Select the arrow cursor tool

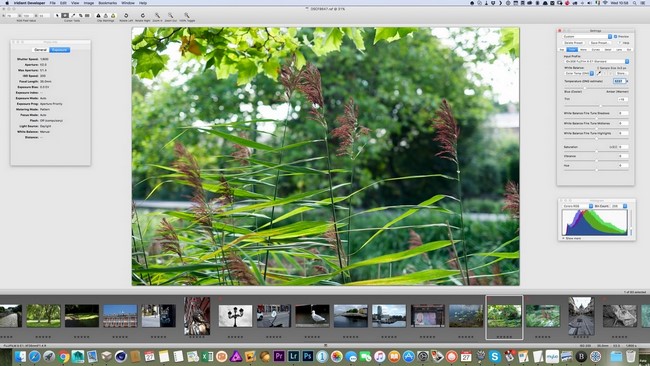coord(57,15)
